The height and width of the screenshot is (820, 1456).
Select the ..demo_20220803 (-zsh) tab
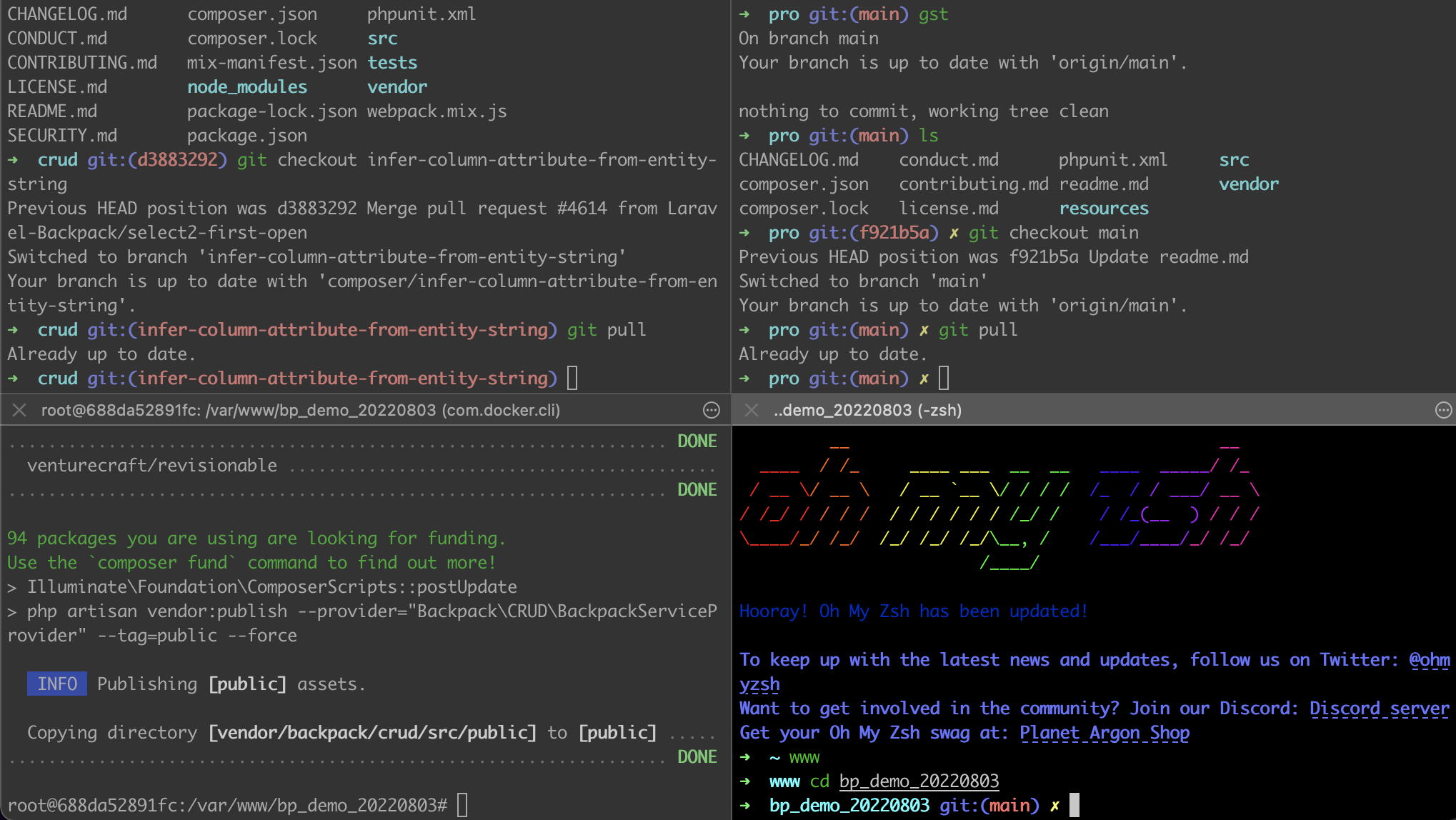867,410
